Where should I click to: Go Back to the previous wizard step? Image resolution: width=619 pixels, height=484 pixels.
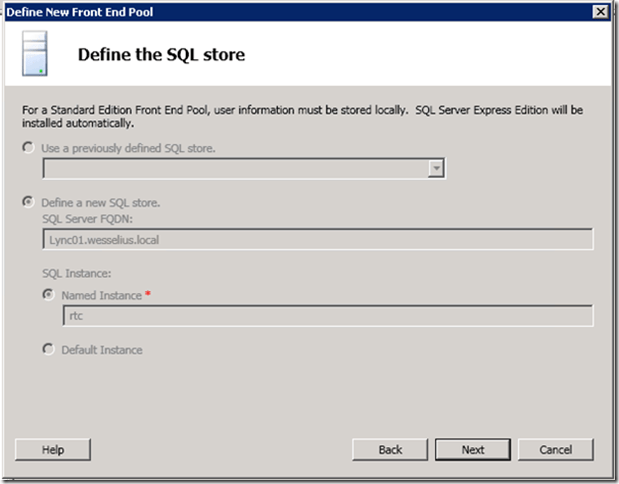click(390, 450)
